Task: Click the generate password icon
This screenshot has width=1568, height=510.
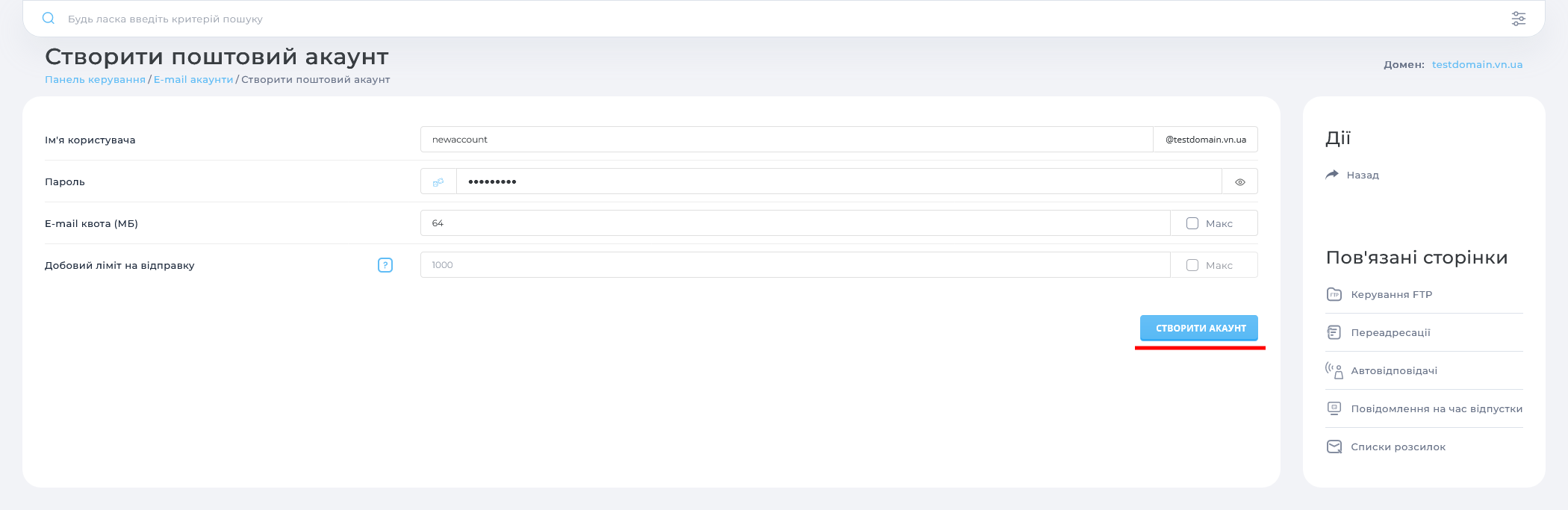Action: [438, 181]
